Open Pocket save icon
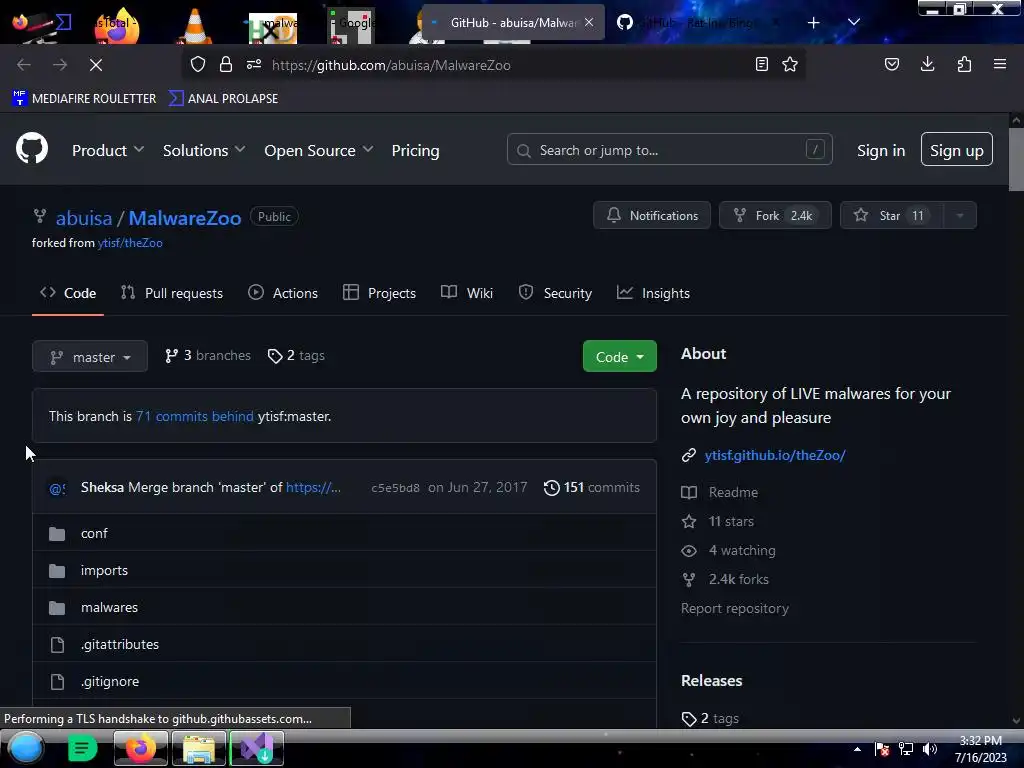1024x768 pixels. point(891,64)
